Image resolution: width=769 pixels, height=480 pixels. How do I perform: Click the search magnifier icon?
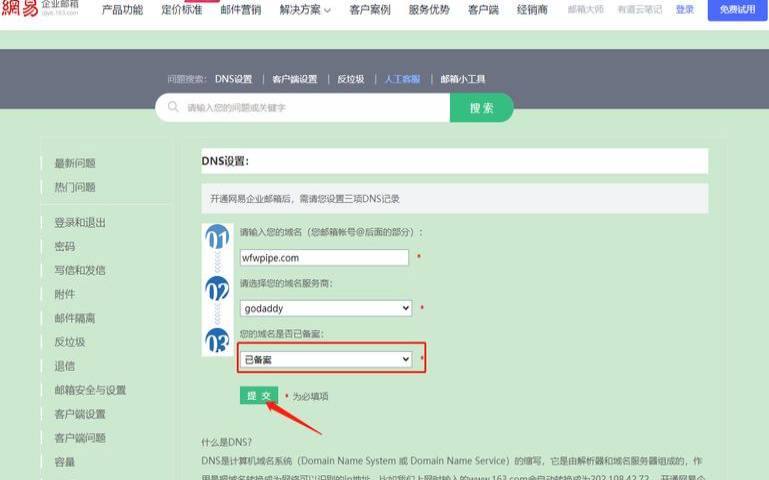point(173,106)
